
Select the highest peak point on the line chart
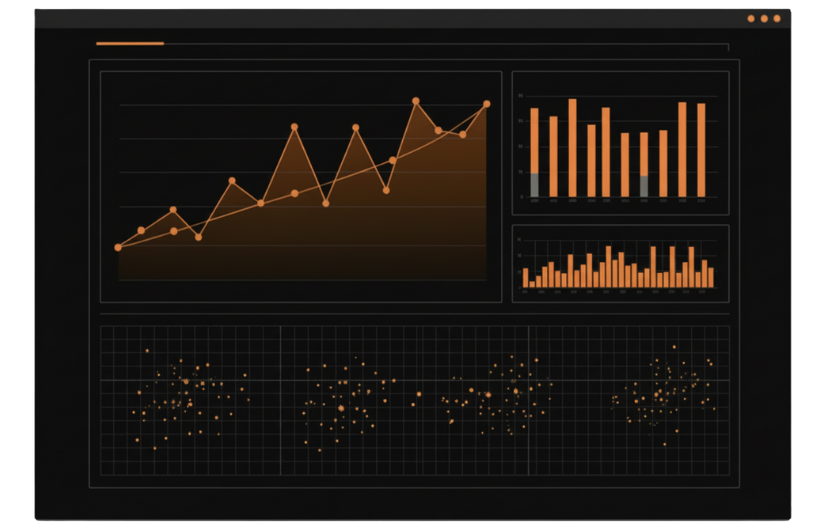416,101
